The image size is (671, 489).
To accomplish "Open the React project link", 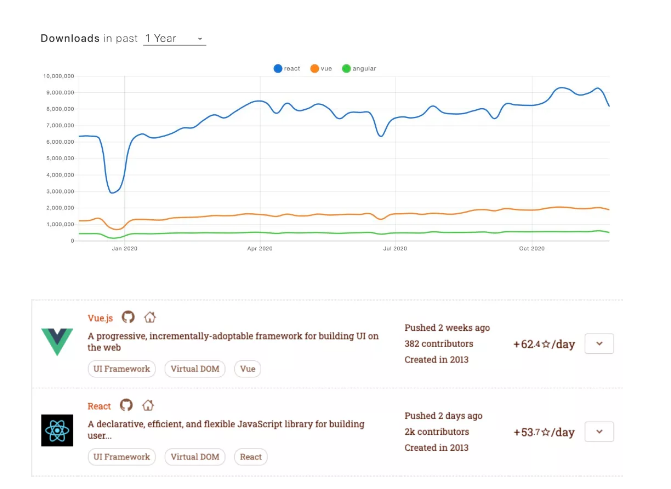I will (99, 406).
